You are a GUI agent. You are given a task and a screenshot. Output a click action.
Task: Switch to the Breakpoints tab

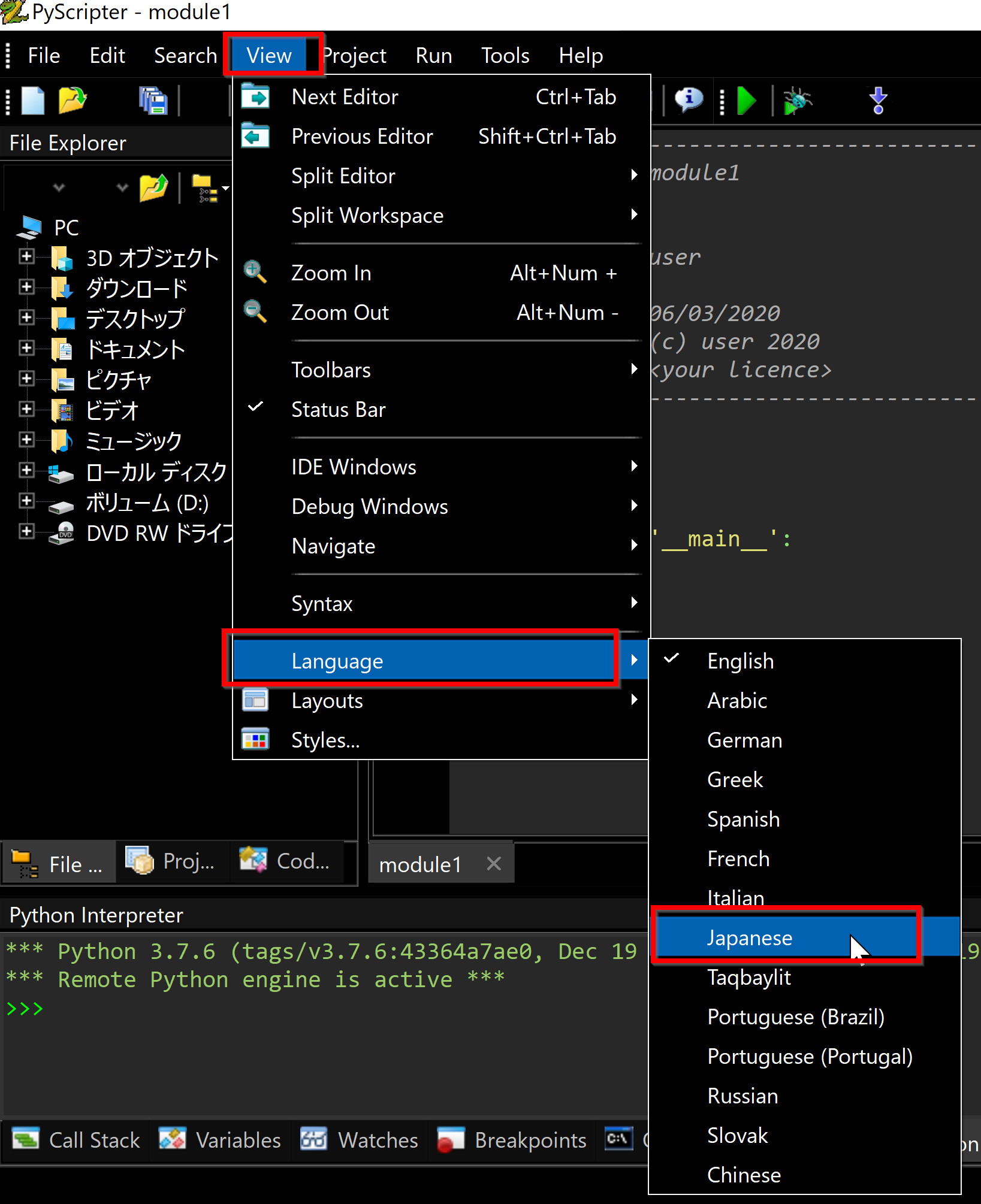[x=512, y=1140]
